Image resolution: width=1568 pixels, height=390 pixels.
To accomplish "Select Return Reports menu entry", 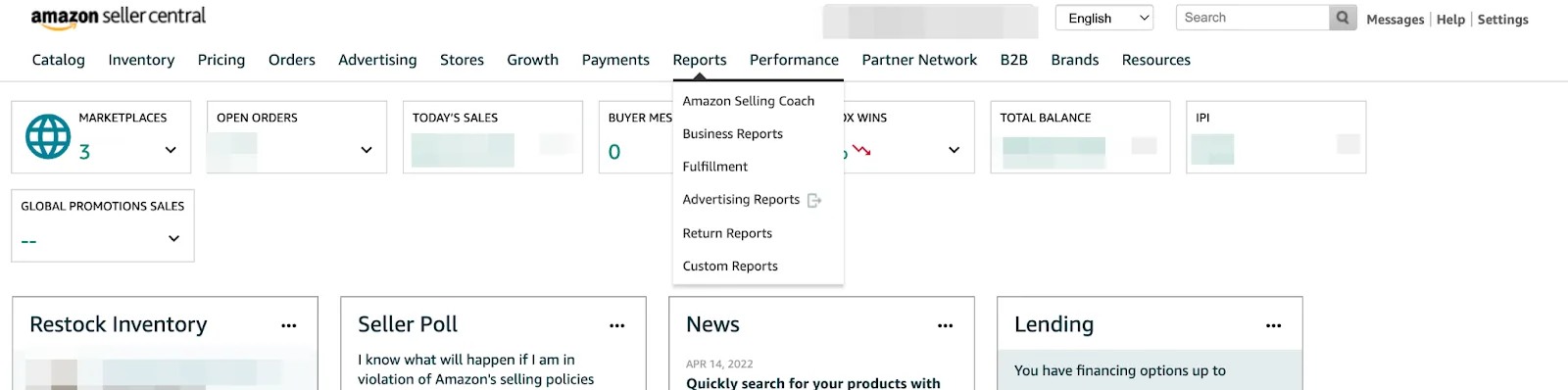I will point(727,233).
